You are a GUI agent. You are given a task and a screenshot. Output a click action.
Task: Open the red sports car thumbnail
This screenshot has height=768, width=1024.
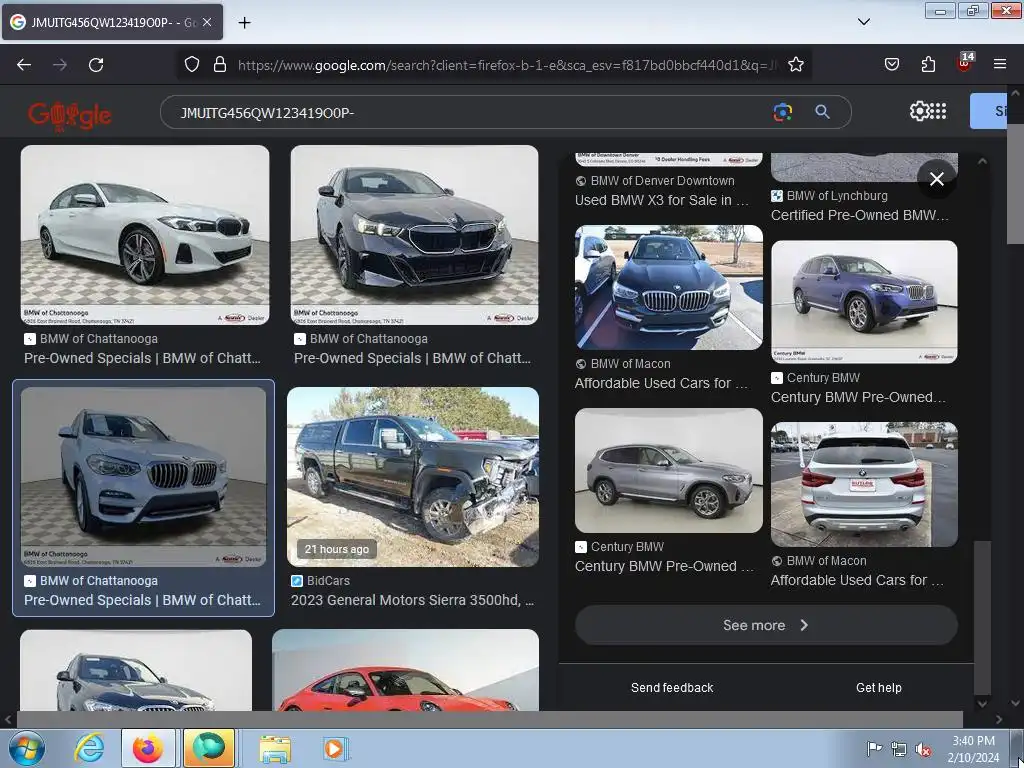click(405, 670)
